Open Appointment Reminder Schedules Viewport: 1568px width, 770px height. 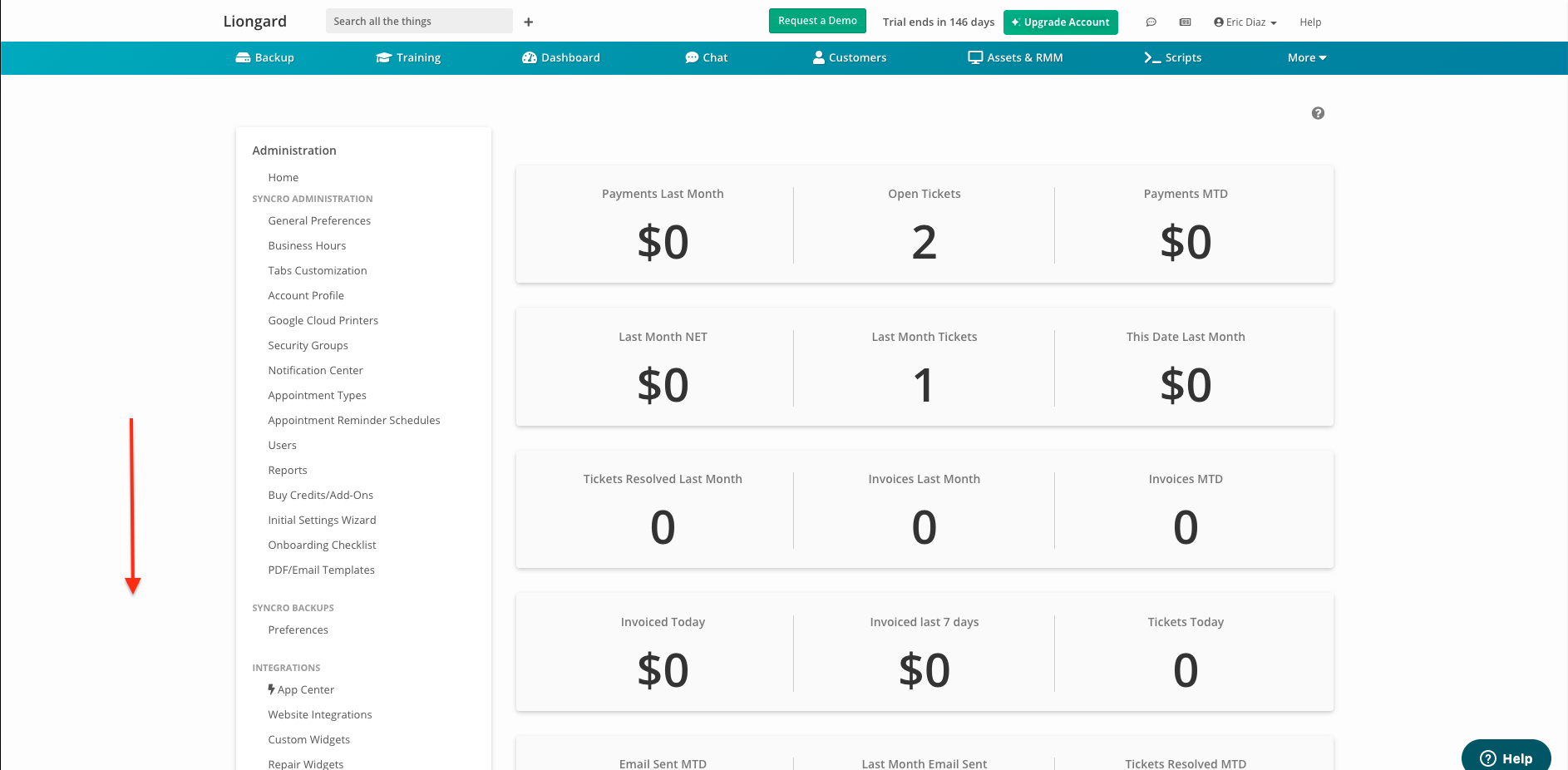pos(354,420)
